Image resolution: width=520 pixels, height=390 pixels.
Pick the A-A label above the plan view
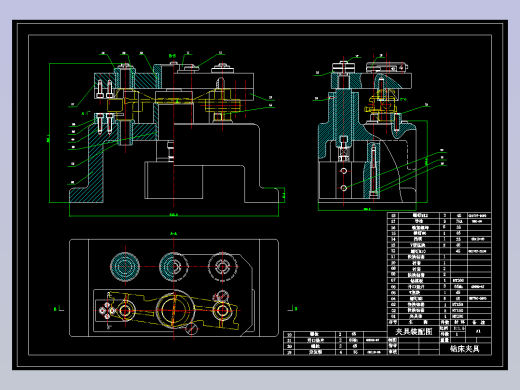(173, 234)
